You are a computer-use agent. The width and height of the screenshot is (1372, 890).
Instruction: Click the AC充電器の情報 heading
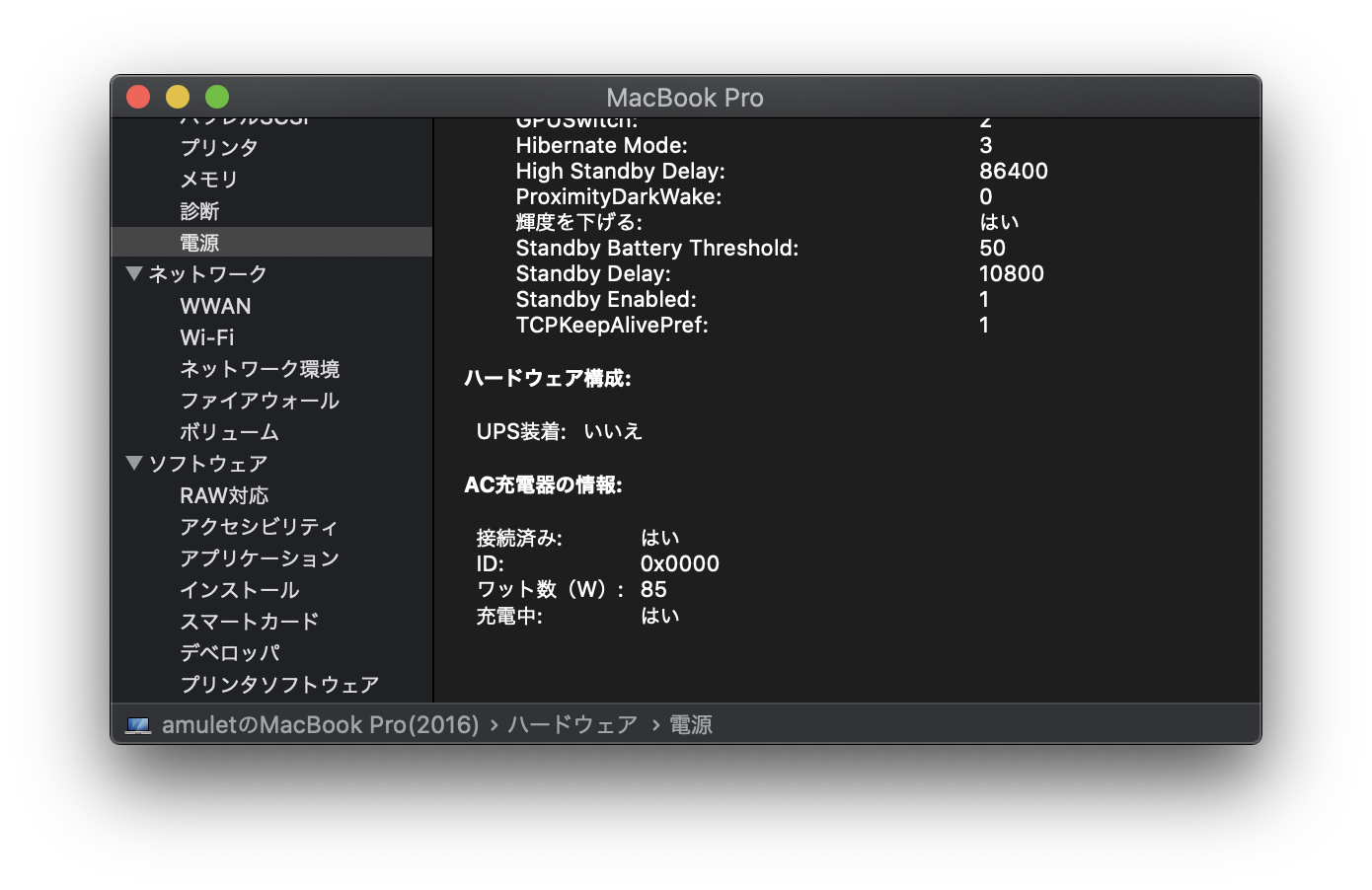tap(543, 485)
